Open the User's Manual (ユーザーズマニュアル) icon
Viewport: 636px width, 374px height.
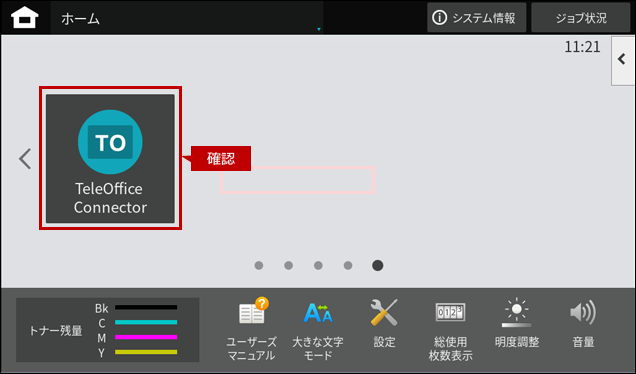[x=251, y=329]
